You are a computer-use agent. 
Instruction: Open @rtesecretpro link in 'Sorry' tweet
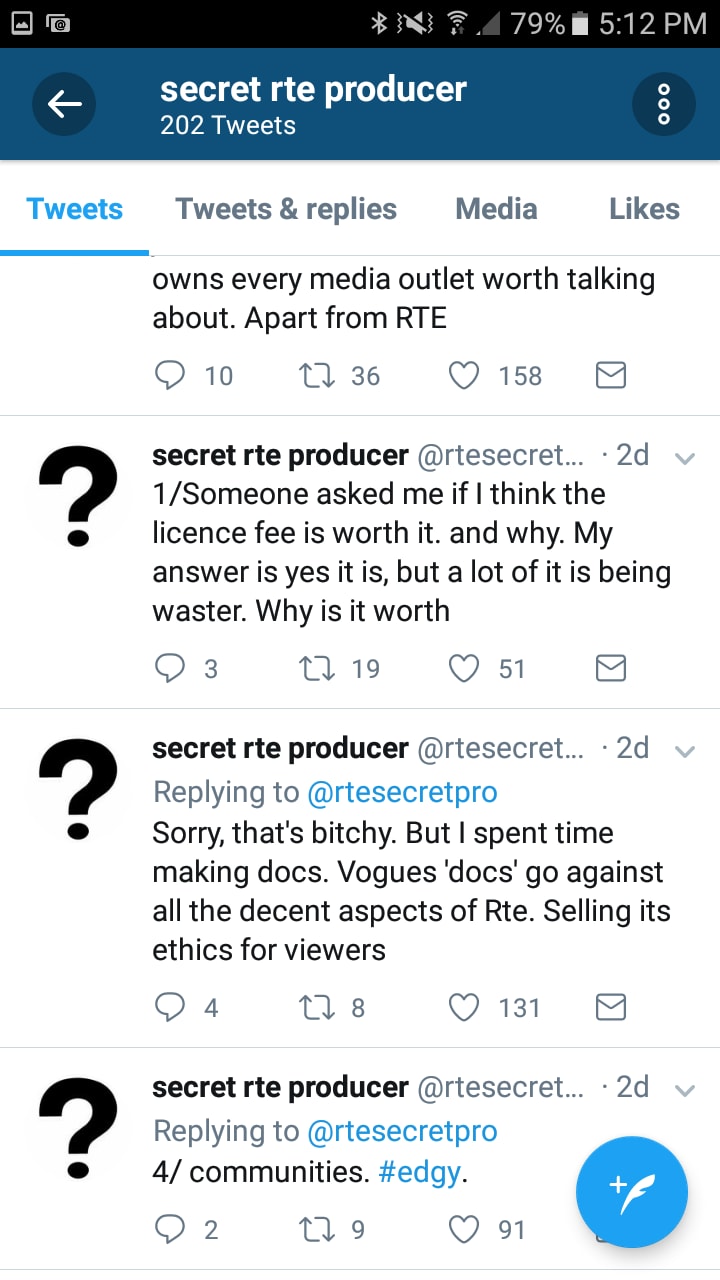pyautogui.click(x=402, y=792)
